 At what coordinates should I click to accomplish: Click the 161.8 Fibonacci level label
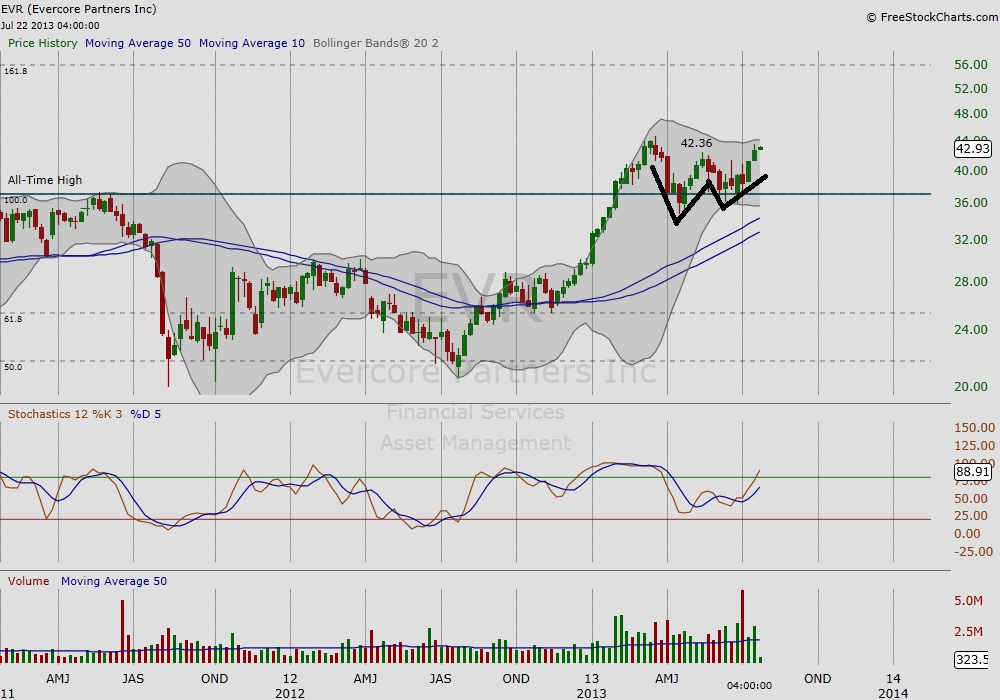point(16,71)
